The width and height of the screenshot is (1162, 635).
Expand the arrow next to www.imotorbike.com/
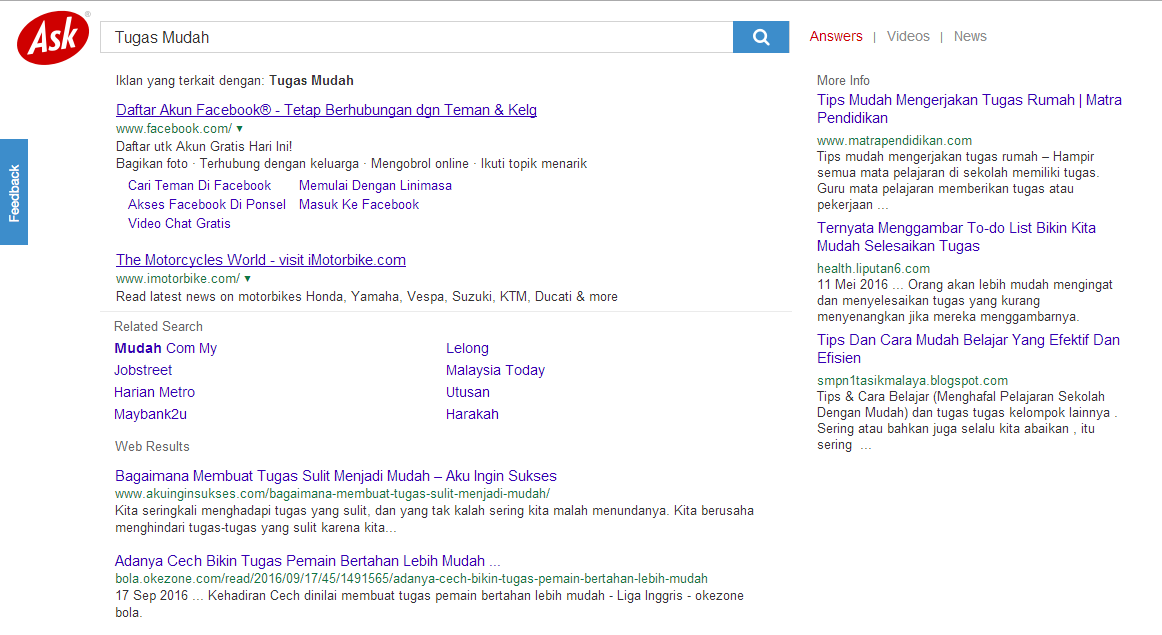[x=248, y=279]
